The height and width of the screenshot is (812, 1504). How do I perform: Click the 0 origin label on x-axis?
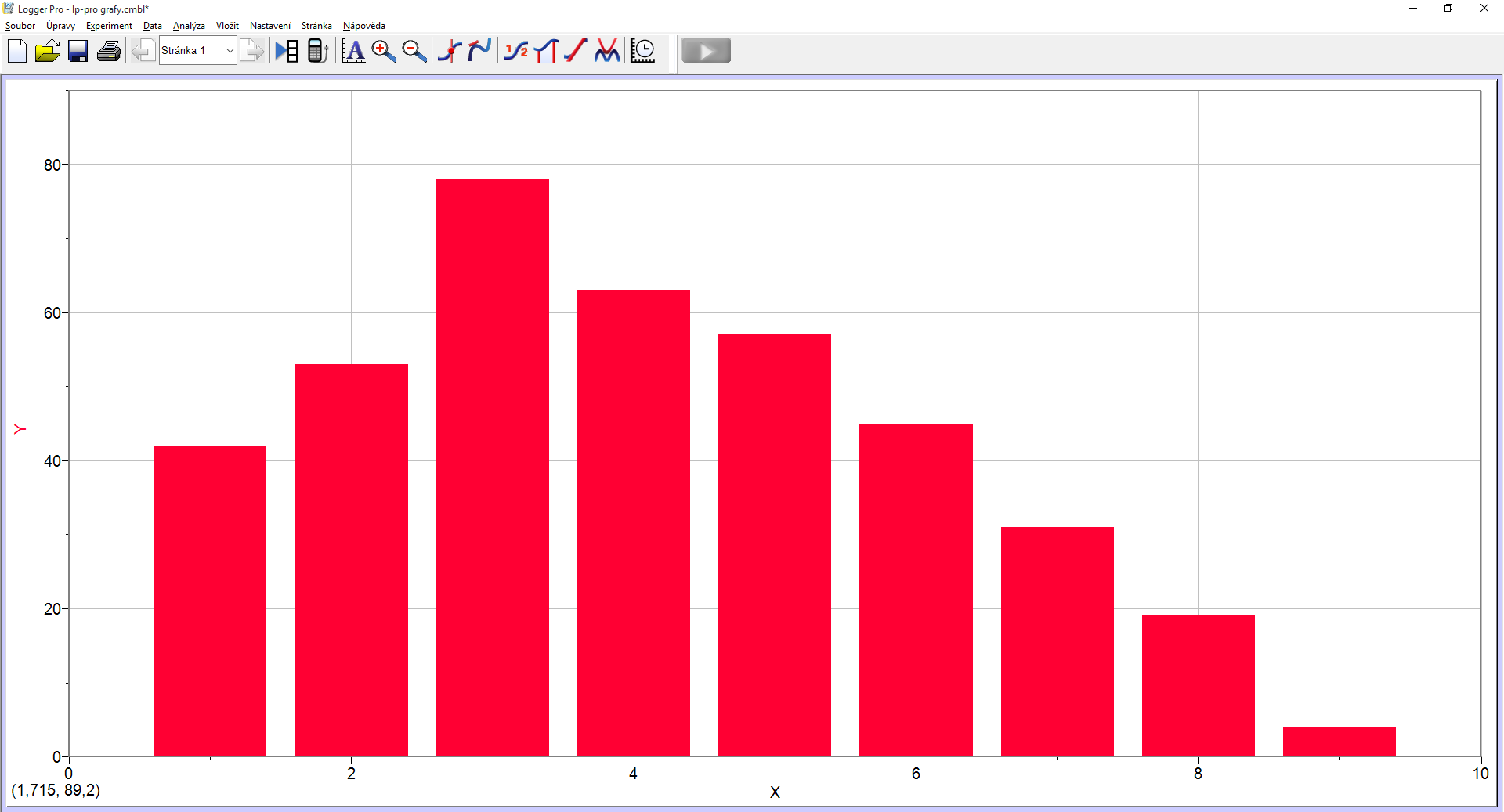(x=69, y=774)
